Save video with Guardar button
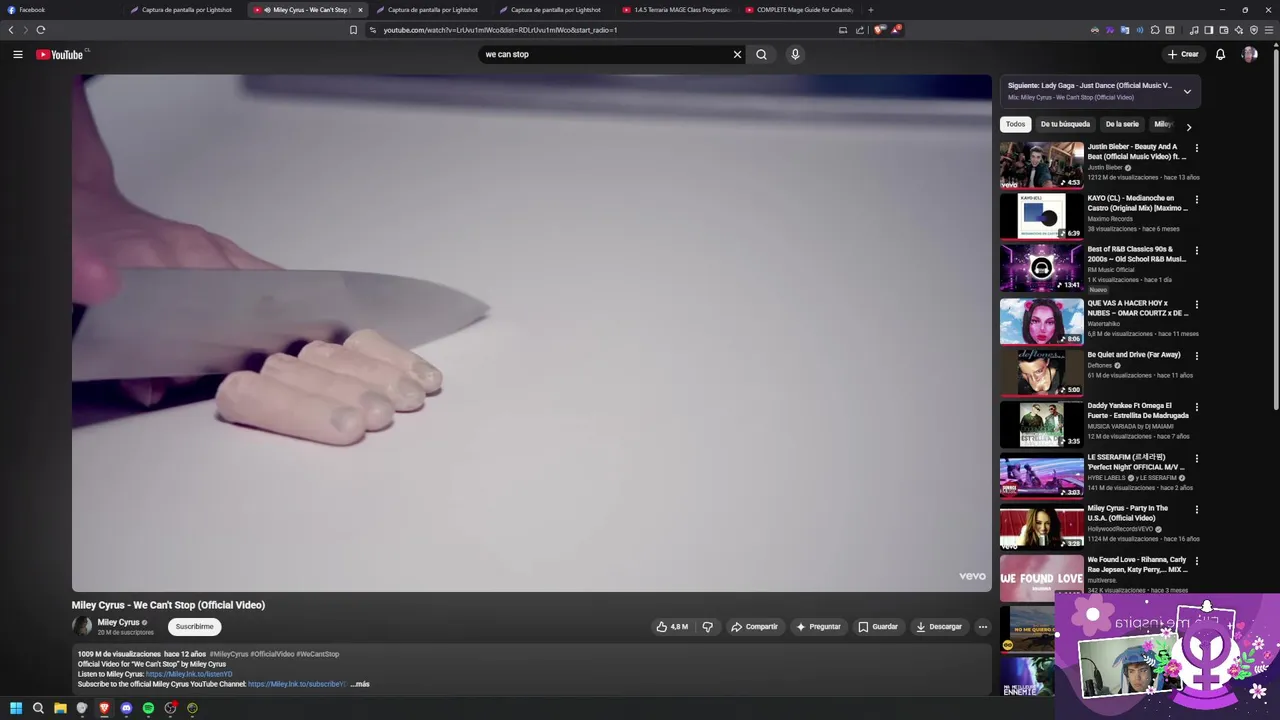The height and width of the screenshot is (720, 1280). pyautogui.click(x=878, y=627)
